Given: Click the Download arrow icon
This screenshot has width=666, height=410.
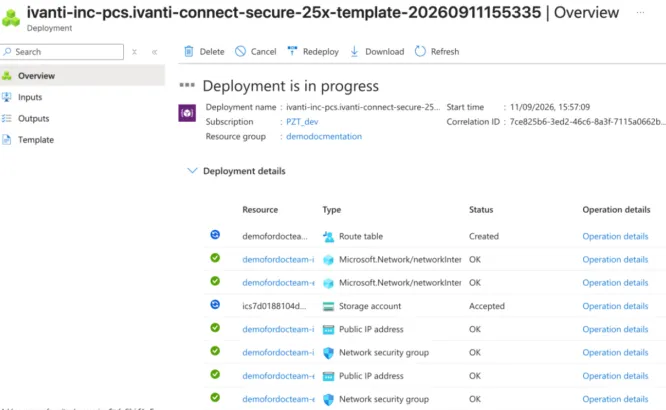Looking at the screenshot, I should [354, 51].
